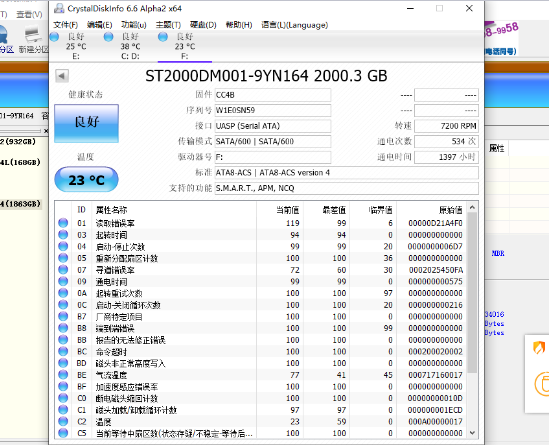Click the 当前值 column header
Viewport: 549px width, 445px height.
[x=280, y=210]
